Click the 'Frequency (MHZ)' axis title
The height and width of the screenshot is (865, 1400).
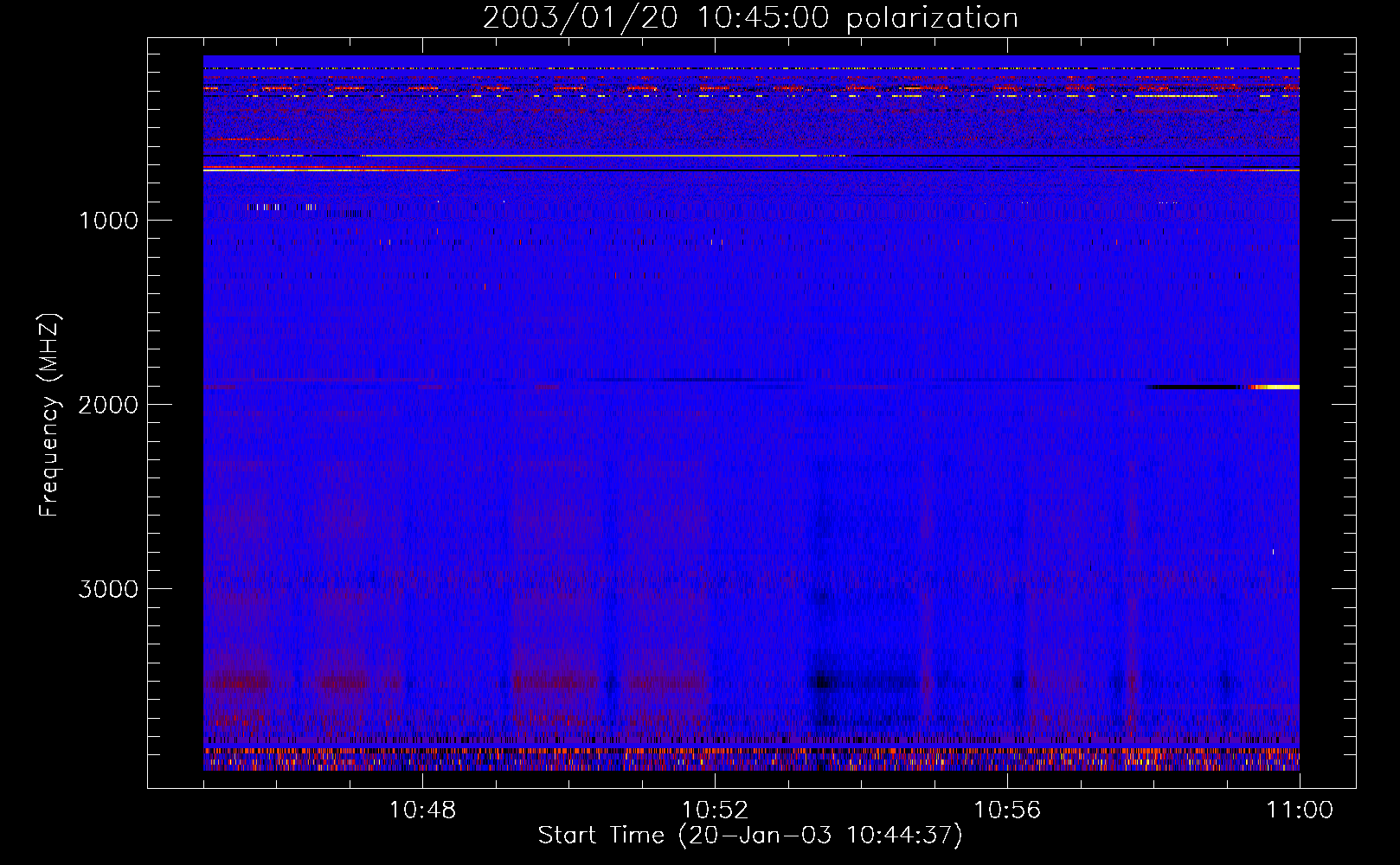48,415
